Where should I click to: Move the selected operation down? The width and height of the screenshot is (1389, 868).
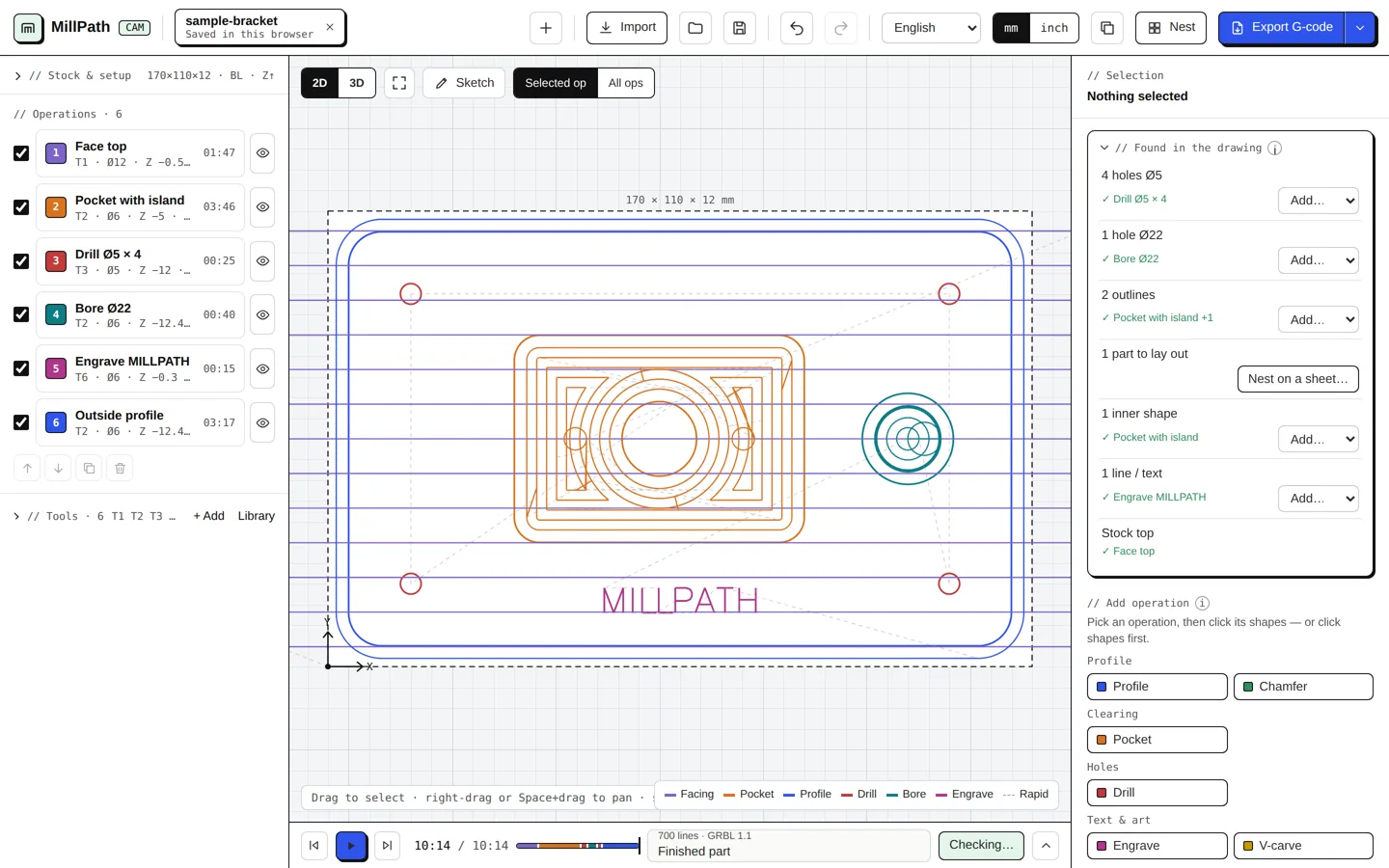[58, 468]
